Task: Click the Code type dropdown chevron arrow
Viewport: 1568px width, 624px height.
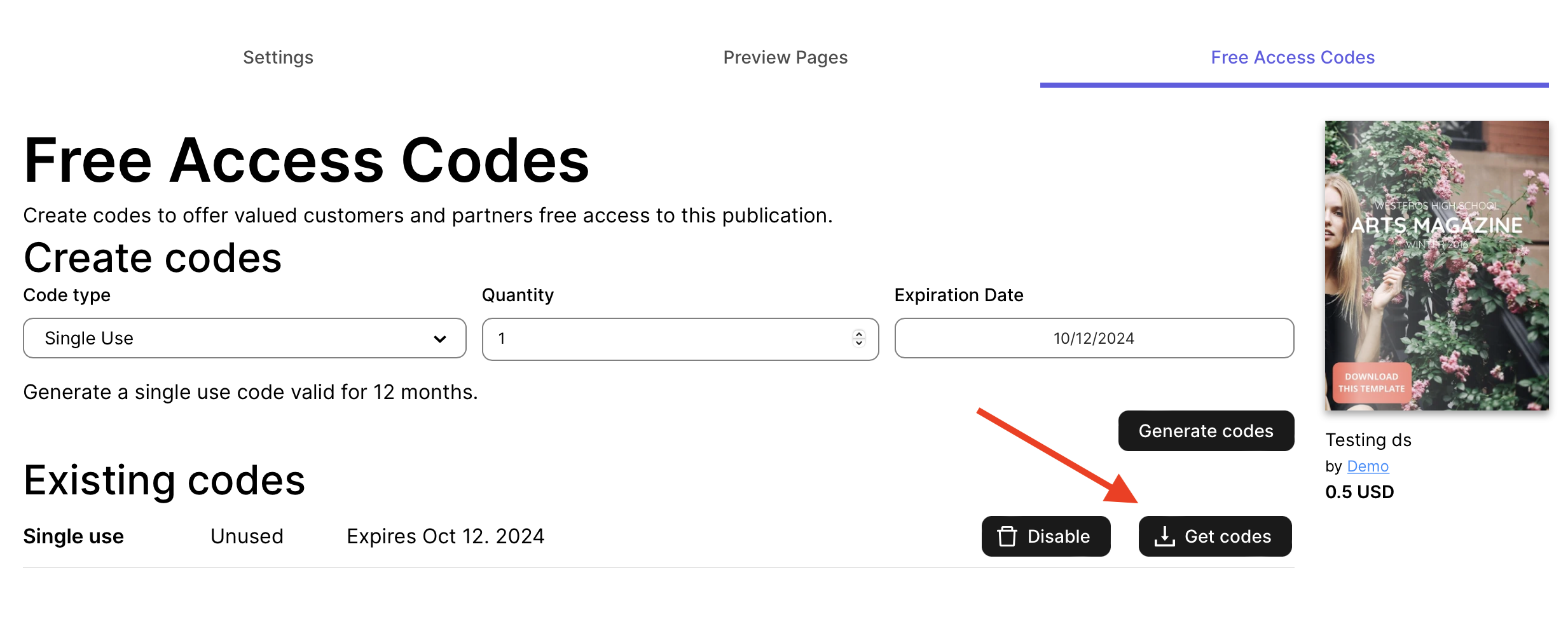Action: (x=439, y=339)
